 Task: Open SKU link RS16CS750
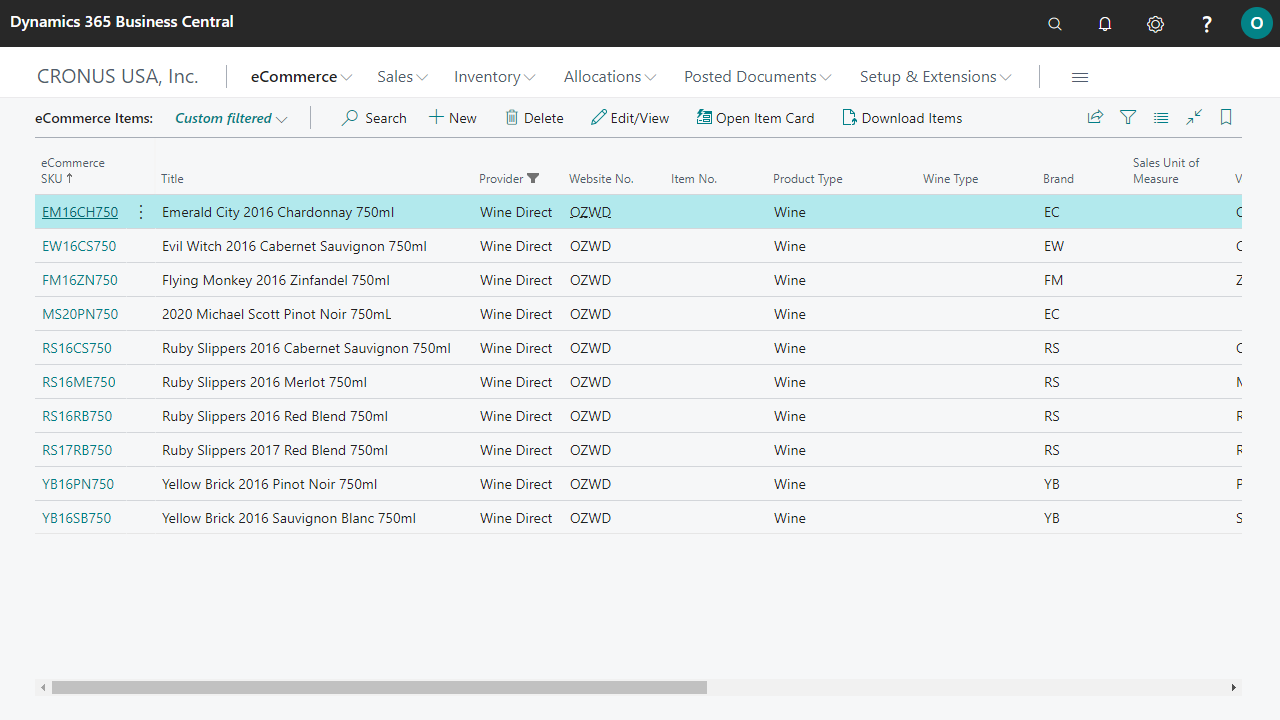77,348
